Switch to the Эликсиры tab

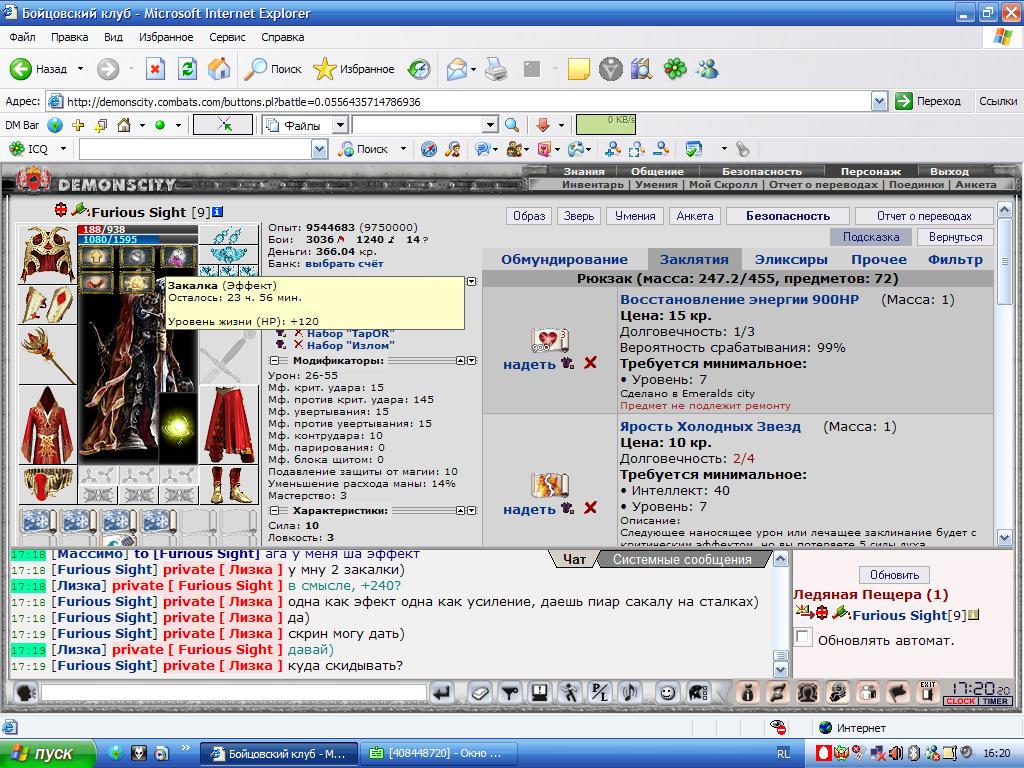pyautogui.click(x=791, y=259)
